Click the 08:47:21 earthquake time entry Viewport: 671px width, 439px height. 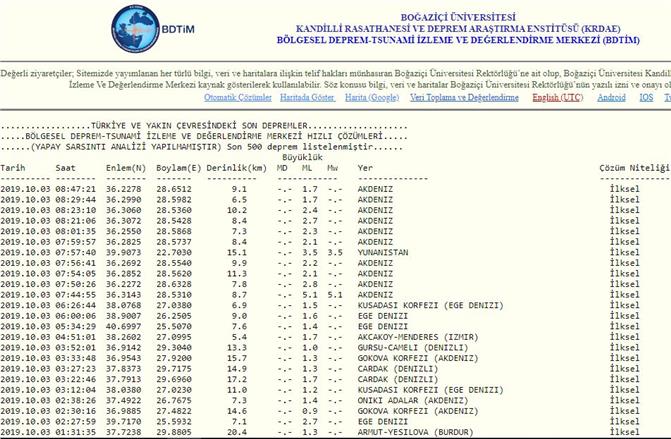[76, 188]
